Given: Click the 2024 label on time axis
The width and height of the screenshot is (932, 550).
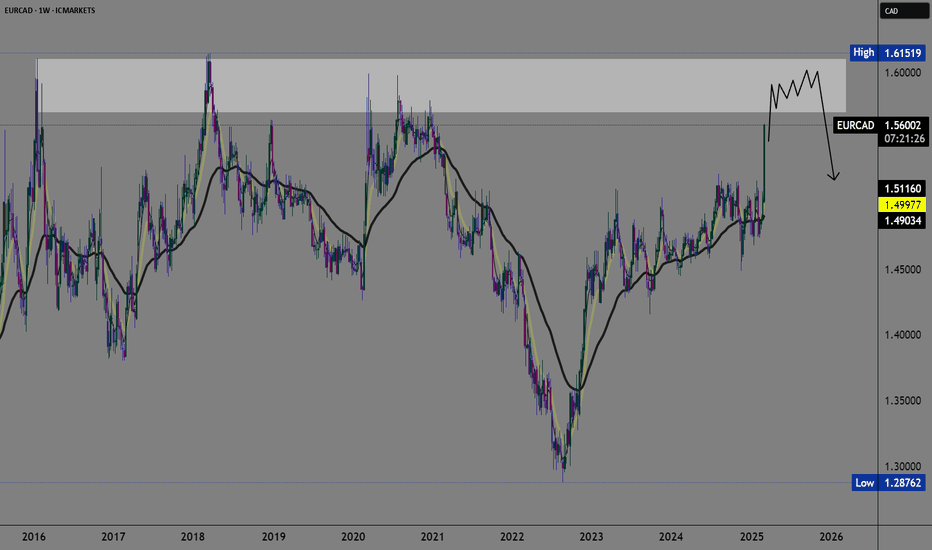Looking at the screenshot, I should 671,537.
